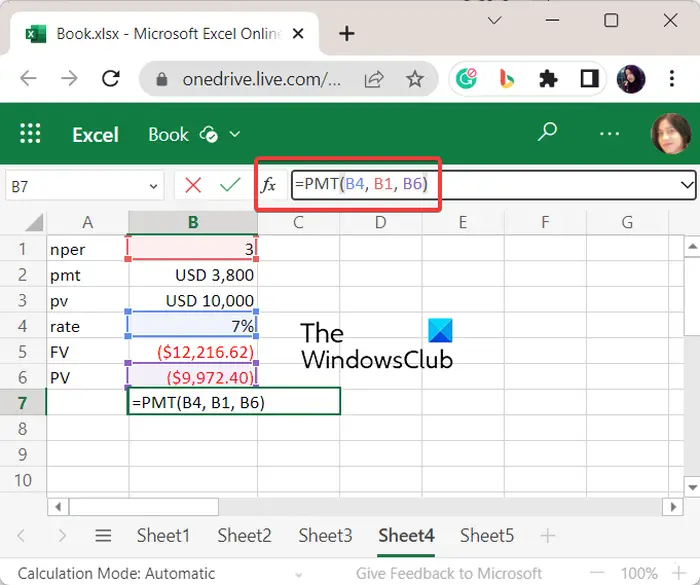Image resolution: width=700 pixels, height=585 pixels.
Task: Expand the Calculation Mode status chevron
Action: [x=299, y=575]
